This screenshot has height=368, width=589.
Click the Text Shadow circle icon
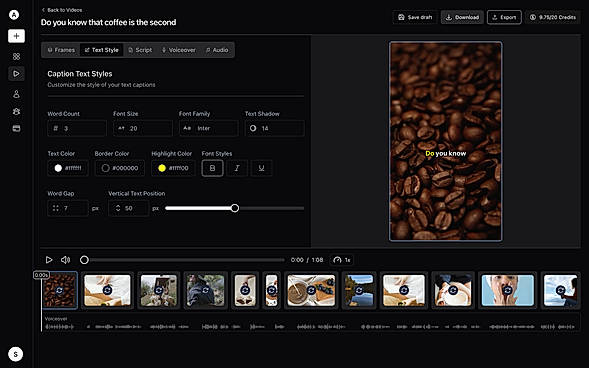tap(253, 128)
